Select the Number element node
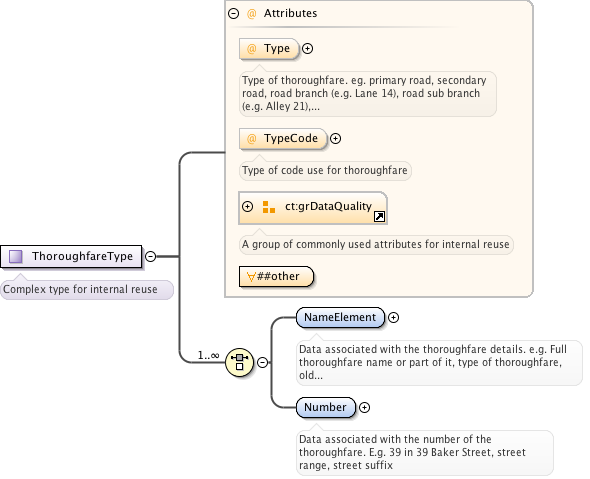The width and height of the screenshot is (590, 479). point(326,408)
